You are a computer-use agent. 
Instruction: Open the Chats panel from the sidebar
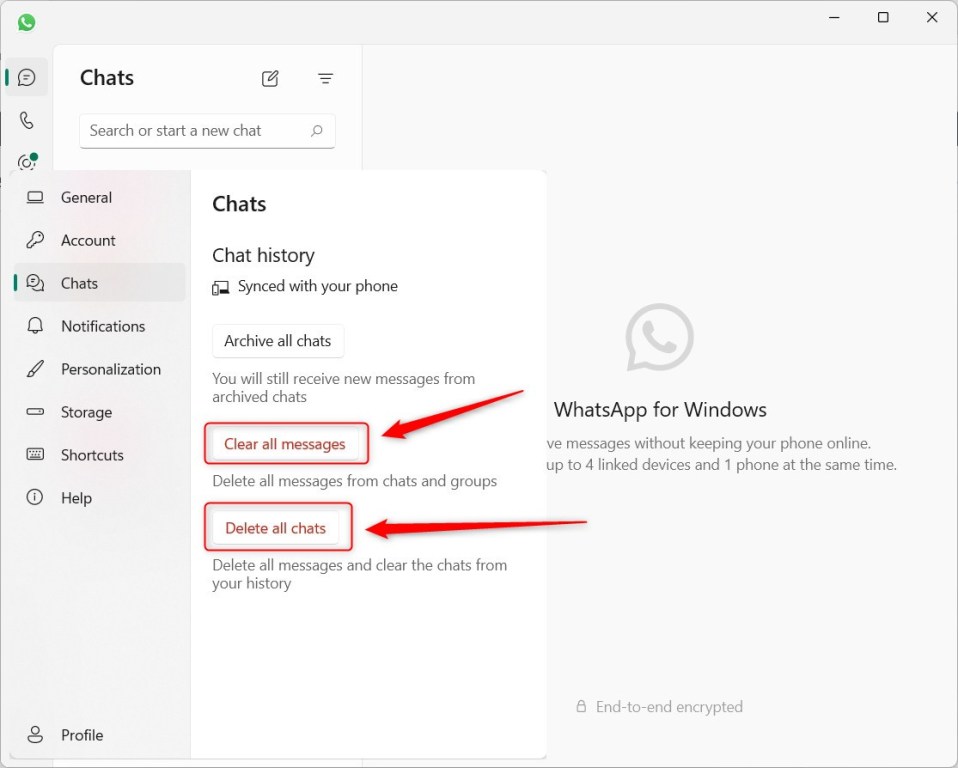click(x=26, y=77)
